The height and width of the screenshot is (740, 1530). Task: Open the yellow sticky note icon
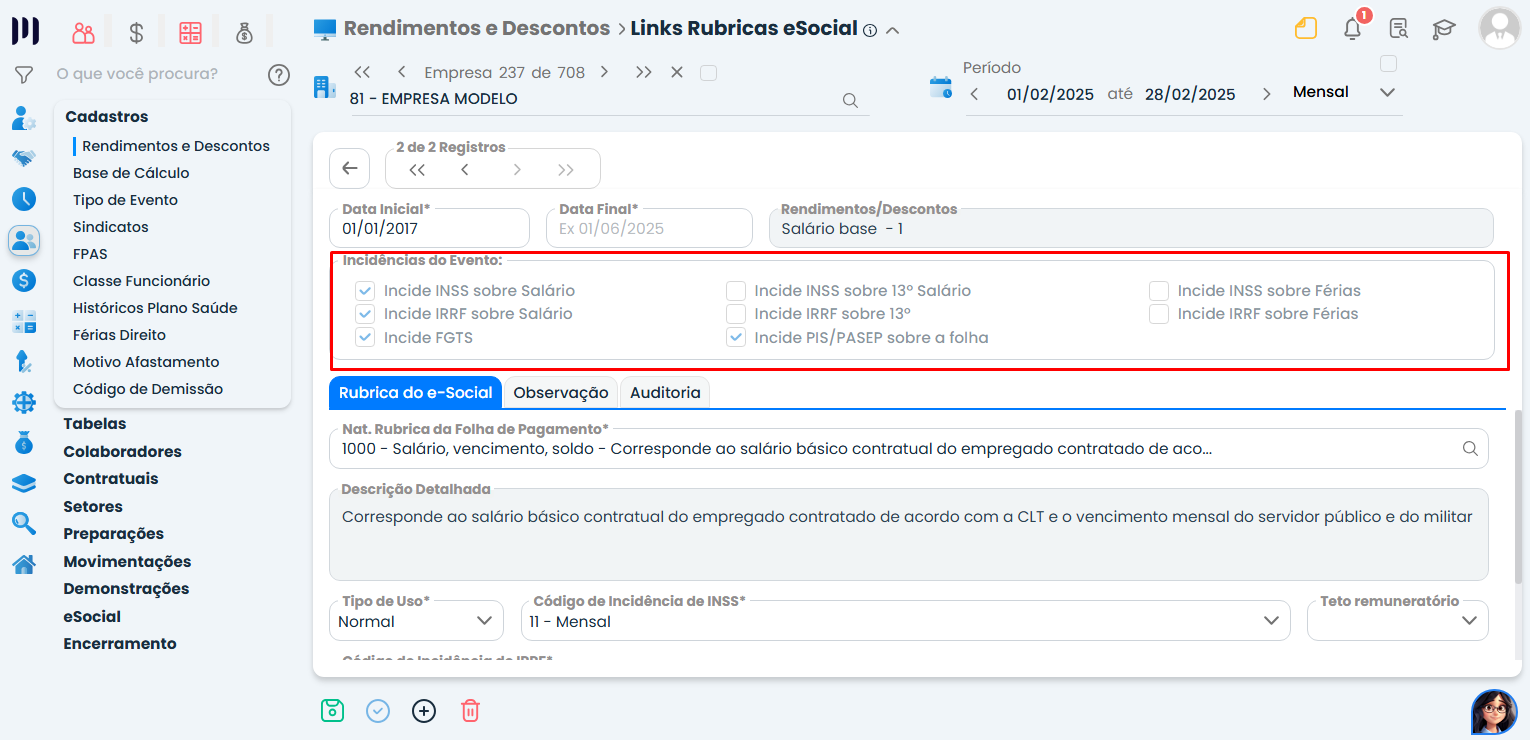(1306, 28)
